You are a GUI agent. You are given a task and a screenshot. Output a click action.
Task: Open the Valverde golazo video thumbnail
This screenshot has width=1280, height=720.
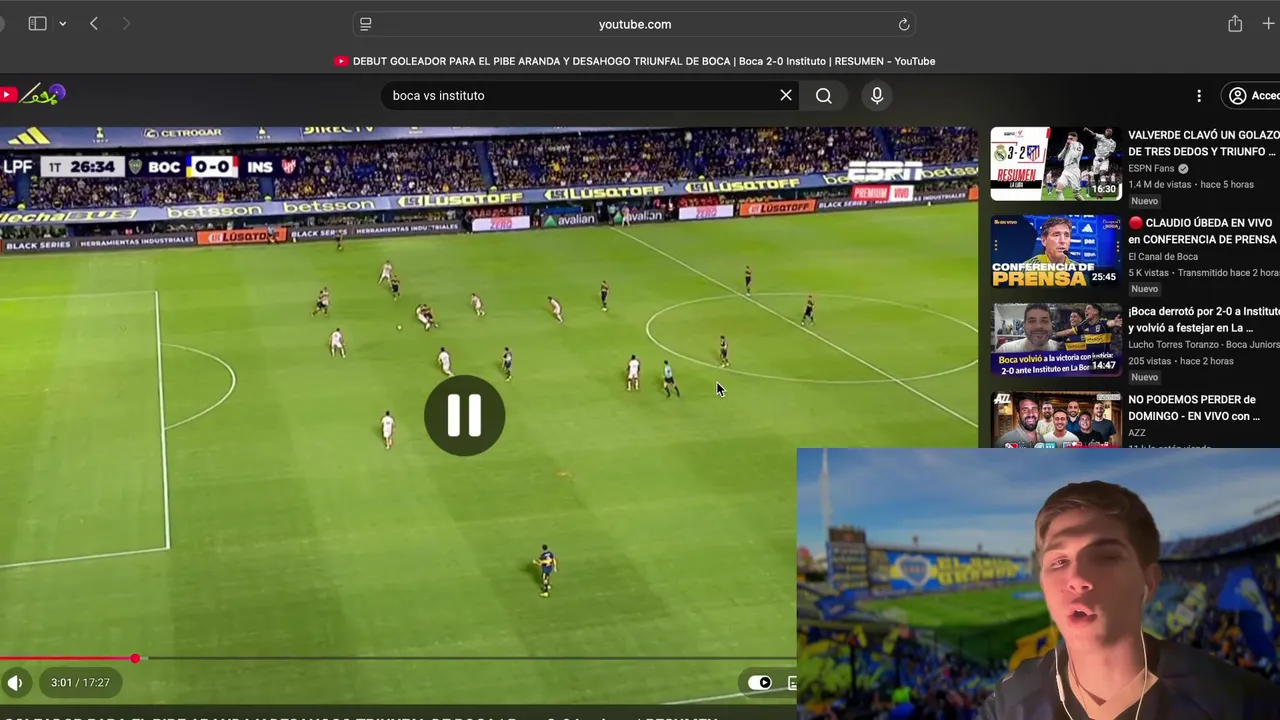click(1056, 163)
